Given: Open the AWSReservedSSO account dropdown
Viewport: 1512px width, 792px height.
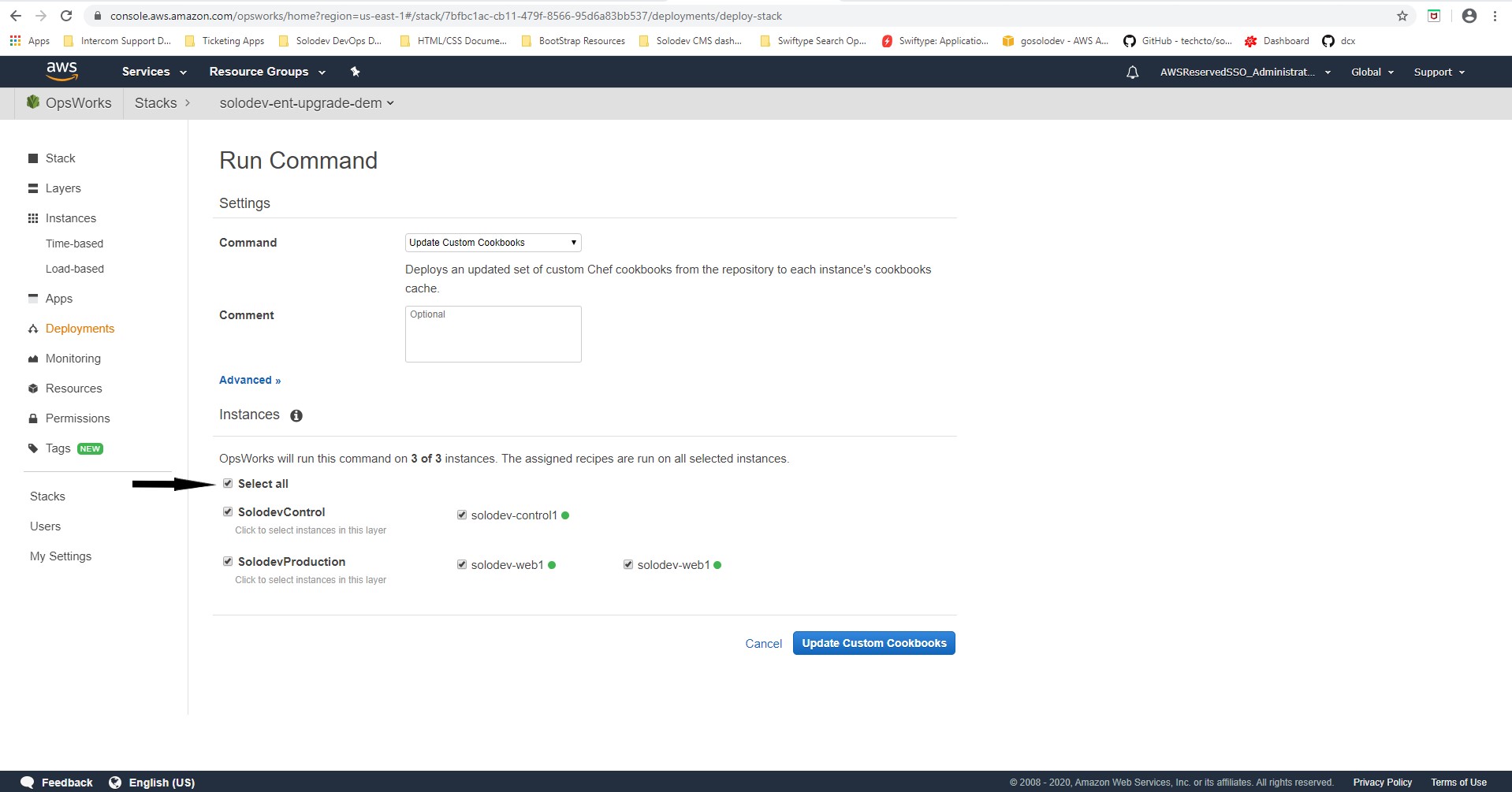Looking at the screenshot, I should point(1246,72).
